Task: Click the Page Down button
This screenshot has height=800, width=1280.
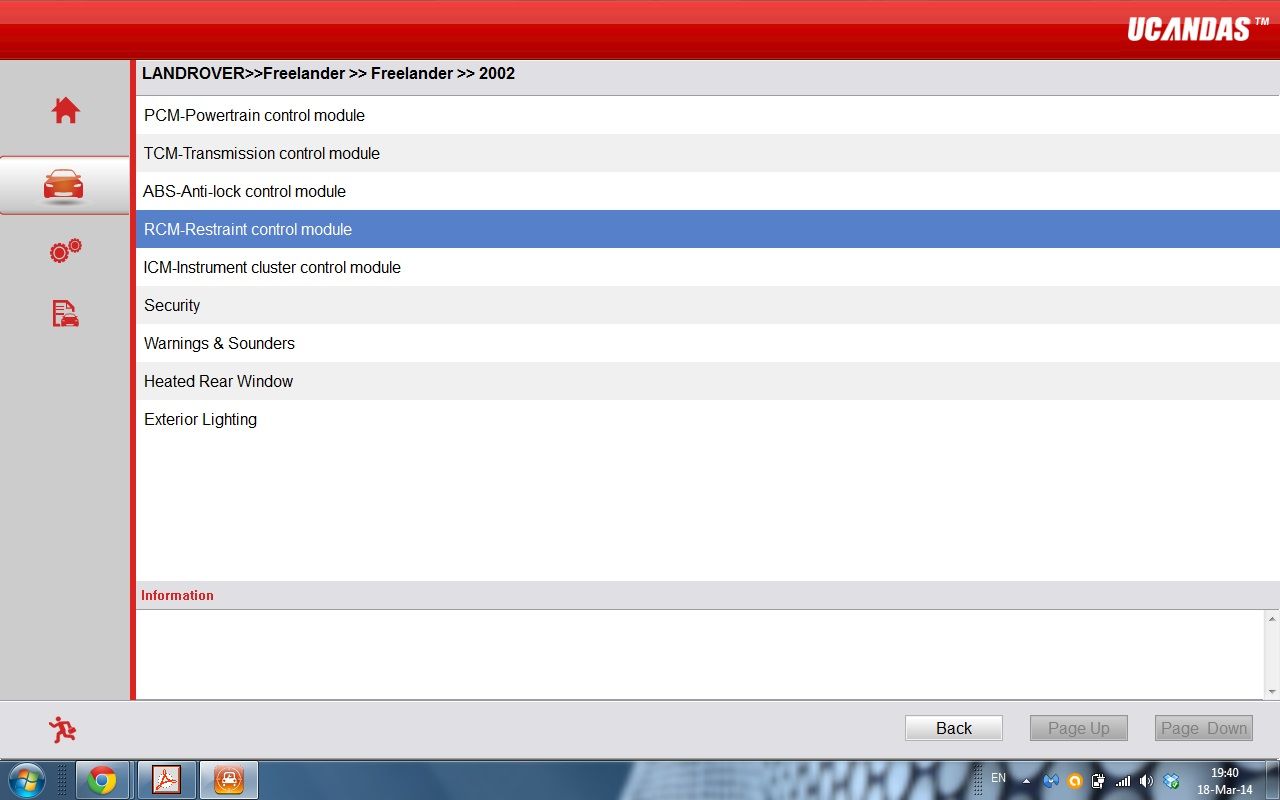Action: coord(1204,728)
